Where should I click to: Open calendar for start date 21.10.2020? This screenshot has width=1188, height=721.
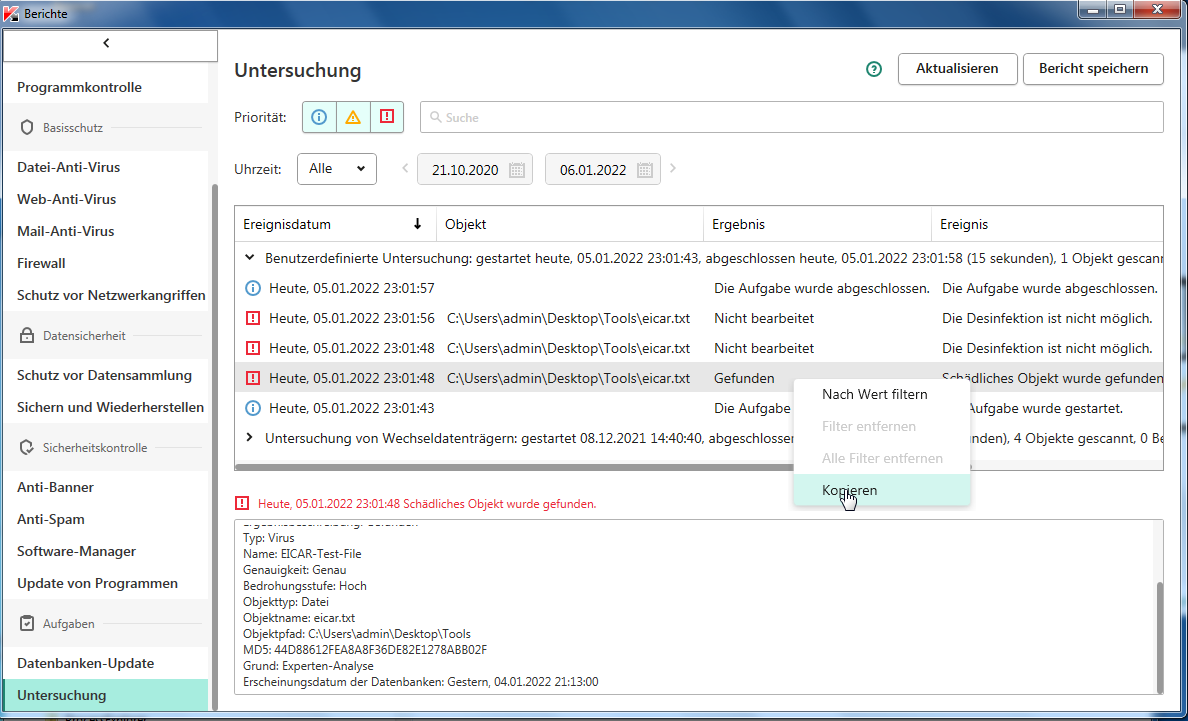(517, 170)
